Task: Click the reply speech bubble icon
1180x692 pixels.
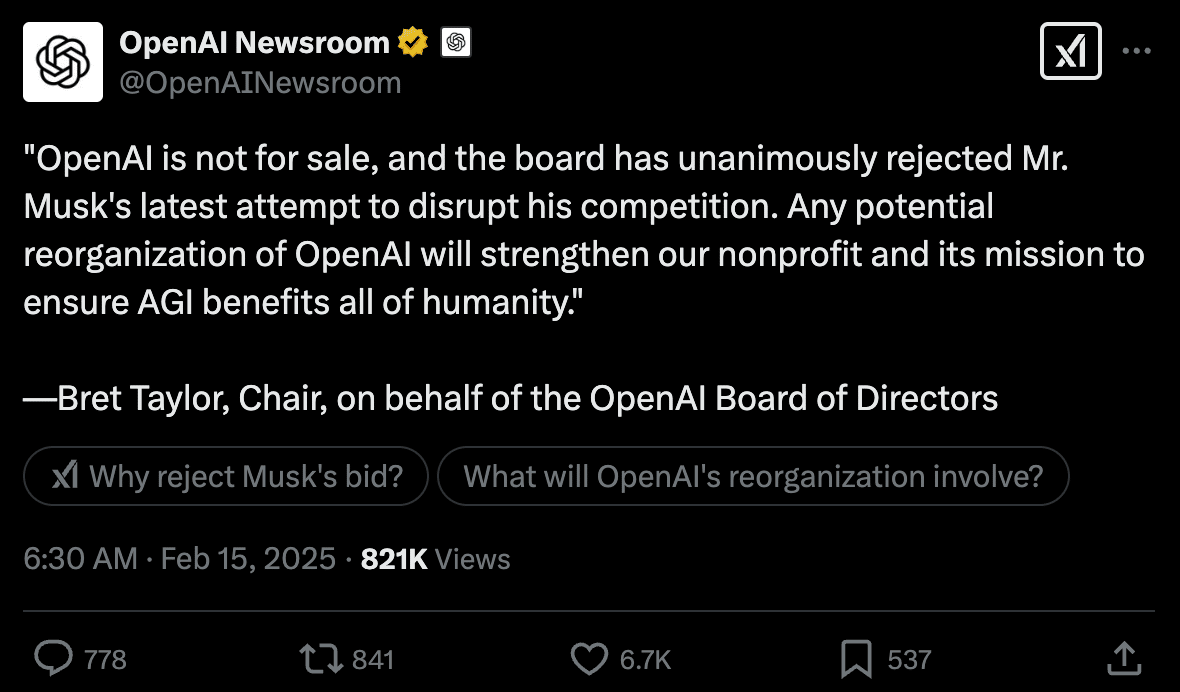Action: pyautogui.click(x=53, y=658)
